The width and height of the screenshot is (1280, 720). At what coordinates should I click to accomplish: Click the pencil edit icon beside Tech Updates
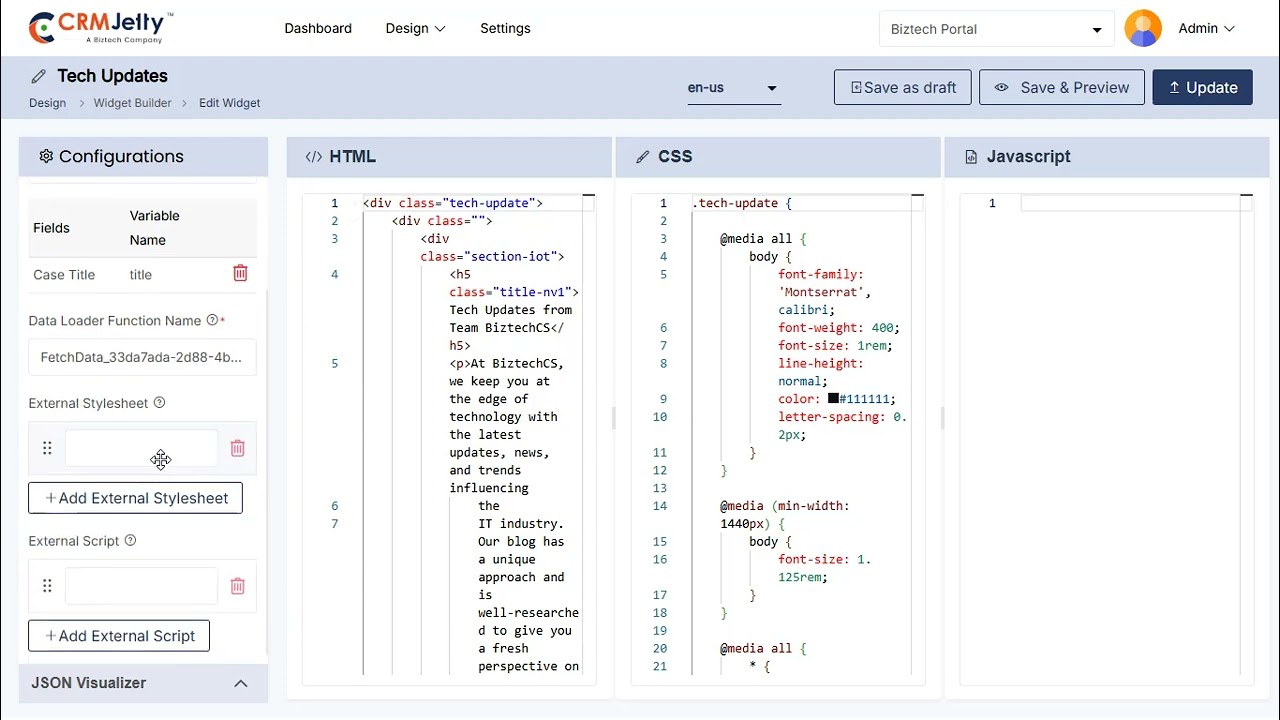coord(39,76)
